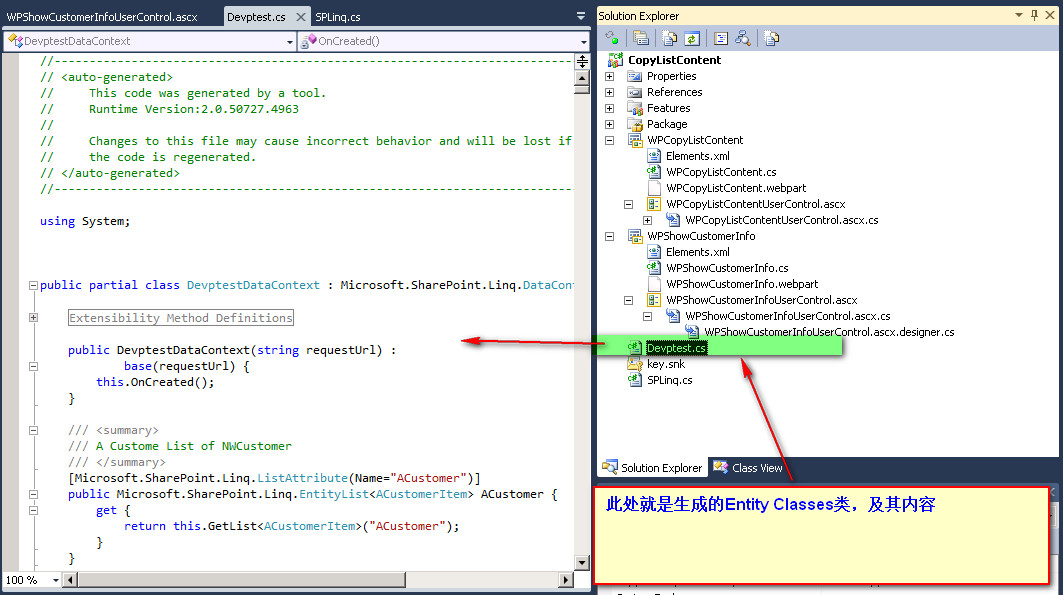The height and width of the screenshot is (595, 1063).
Task: Toggle Show All Files in Solution Explorer
Action: tap(670, 38)
